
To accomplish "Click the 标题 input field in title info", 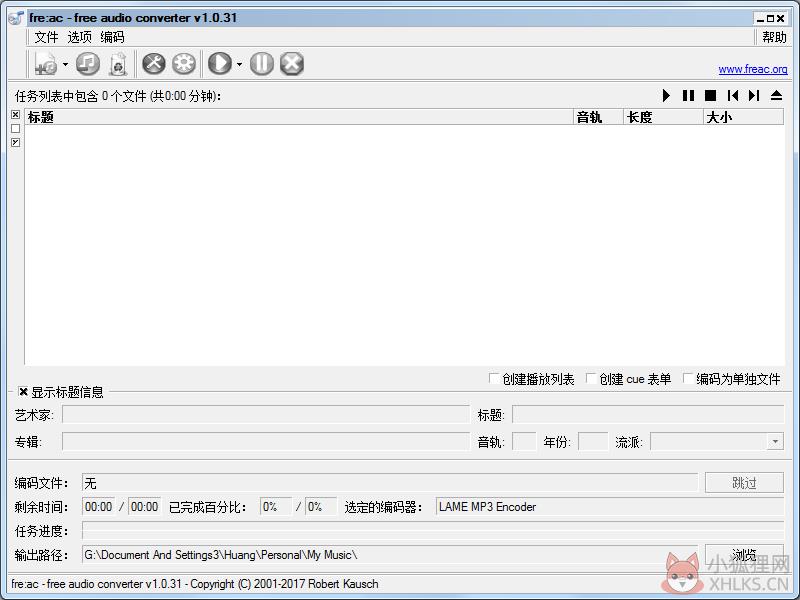I will [x=648, y=415].
